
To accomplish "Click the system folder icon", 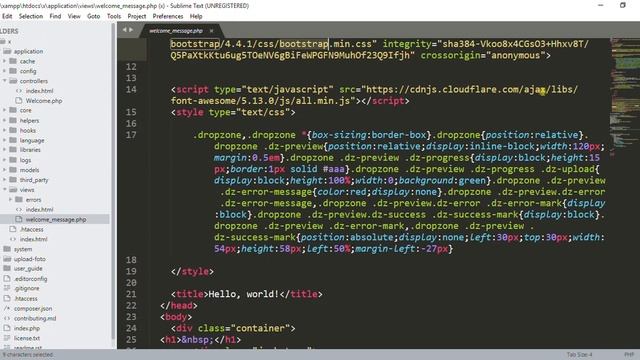I will (x=7, y=249).
